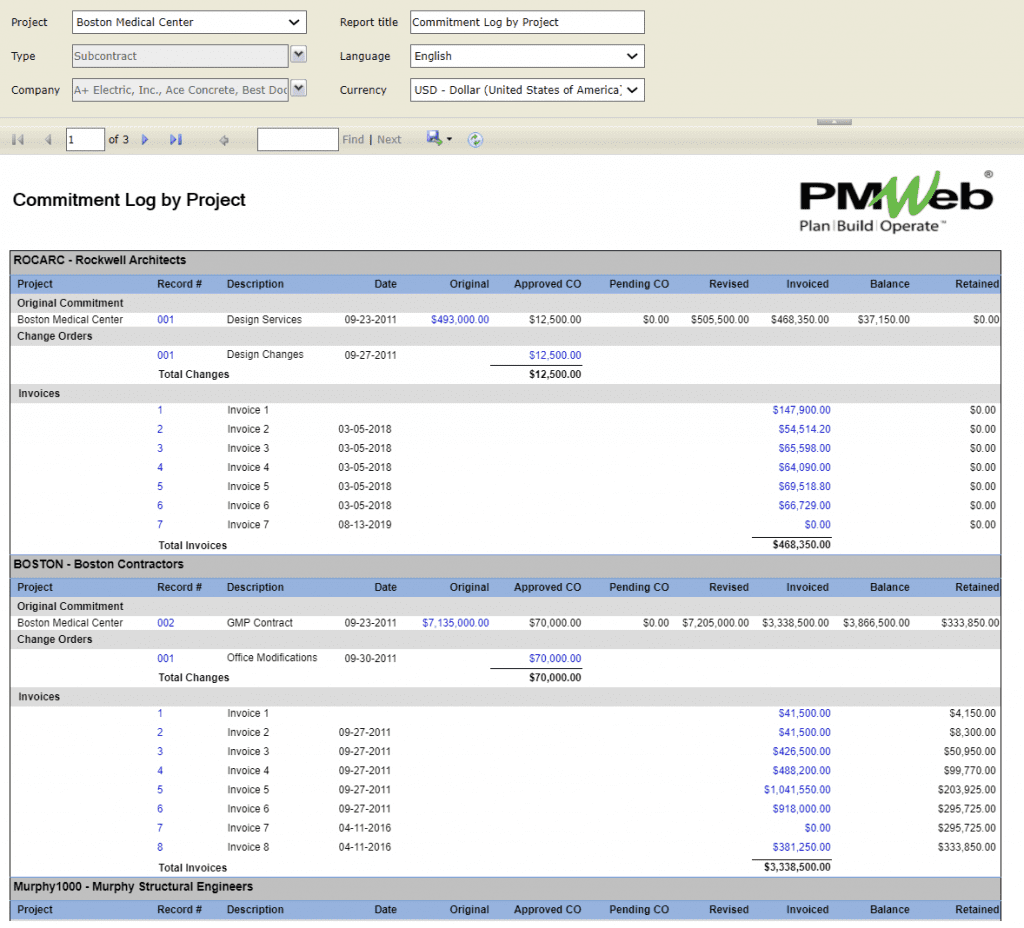The height and width of the screenshot is (928, 1024).
Task: Open Boston Contractors invoice 5 on 09-27-2011
Action: coord(160,790)
